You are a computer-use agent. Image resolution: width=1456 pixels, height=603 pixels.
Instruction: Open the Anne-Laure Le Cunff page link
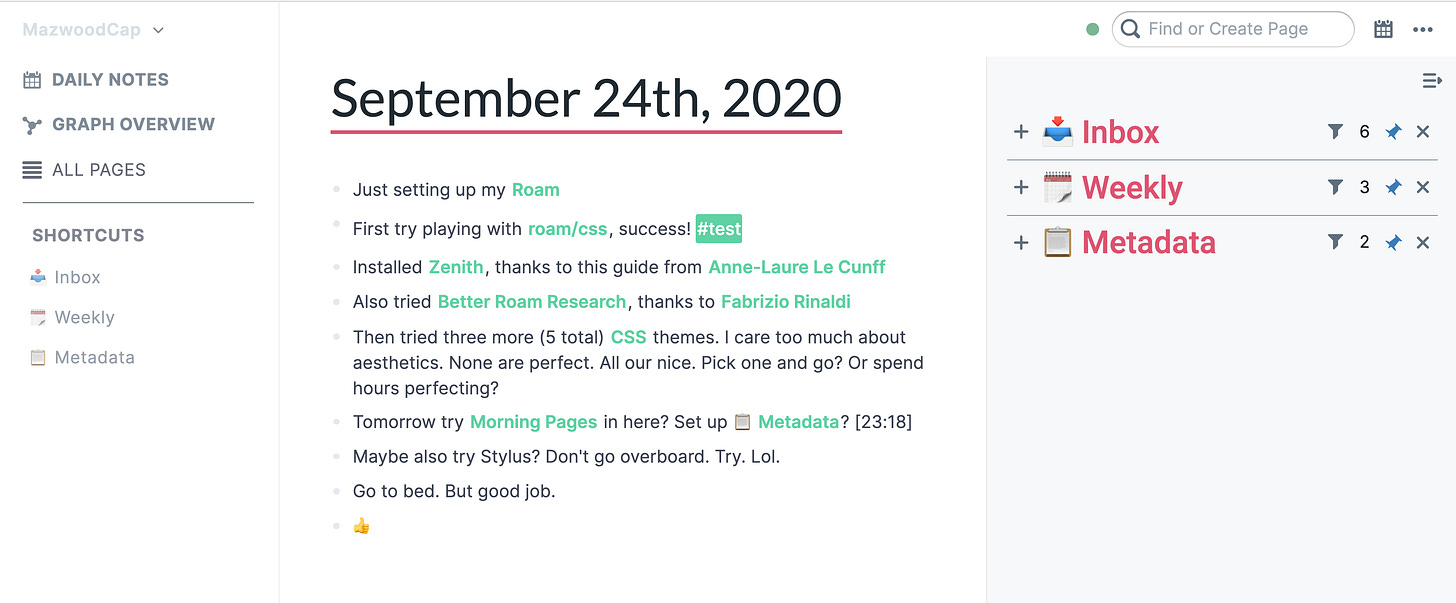coord(797,267)
